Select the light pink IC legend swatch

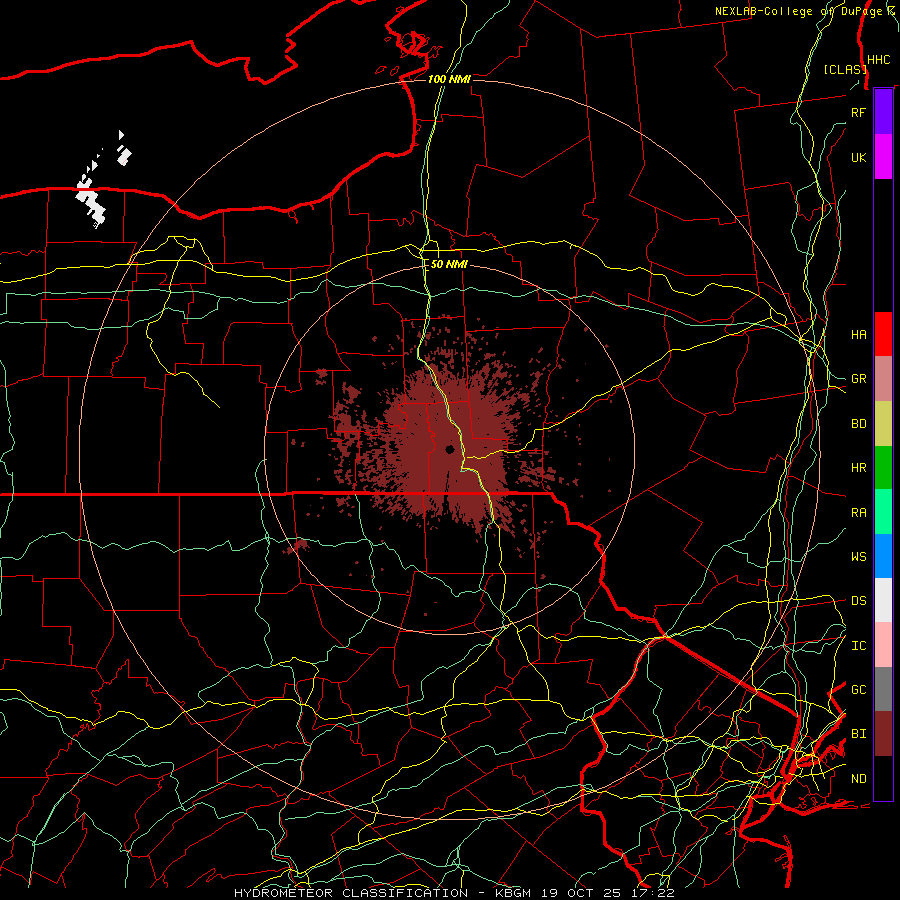click(883, 645)
